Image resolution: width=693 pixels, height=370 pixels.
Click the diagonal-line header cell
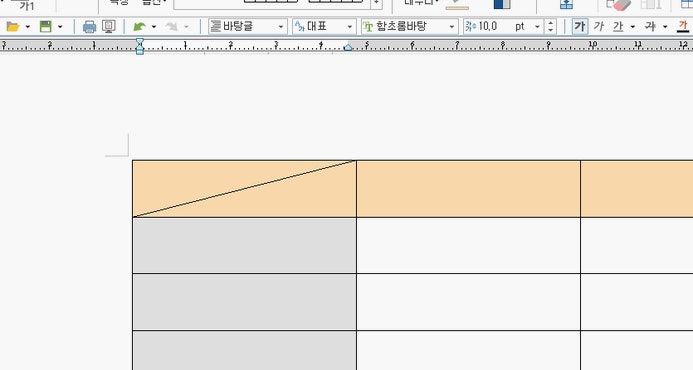click(244, 189)
